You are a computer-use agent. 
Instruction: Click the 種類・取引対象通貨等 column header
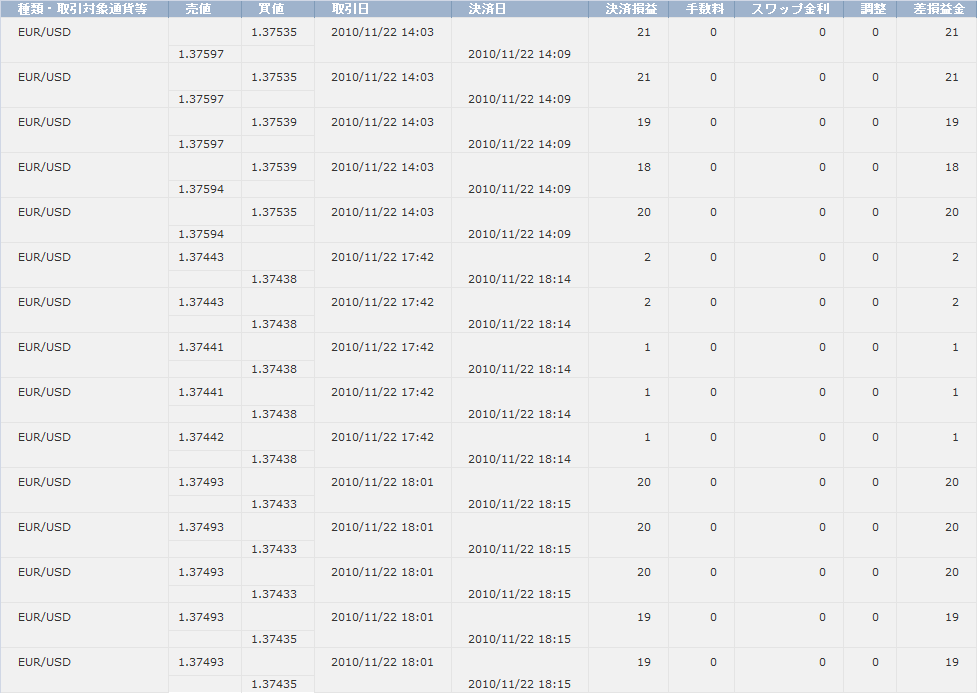(x=83, y=9)
